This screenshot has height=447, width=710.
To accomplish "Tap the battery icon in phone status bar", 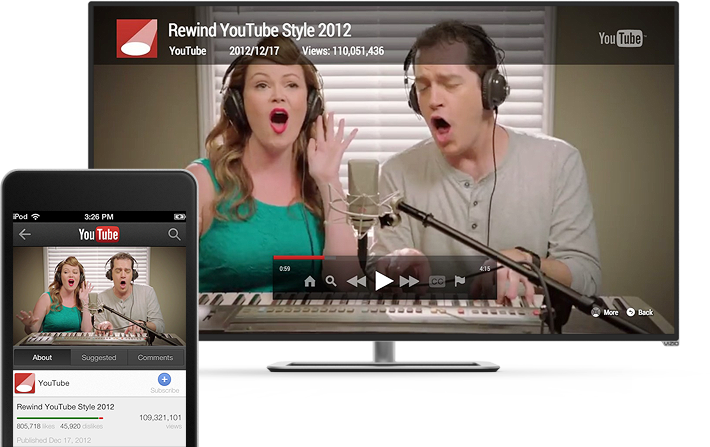I will (x=180, y=217).
